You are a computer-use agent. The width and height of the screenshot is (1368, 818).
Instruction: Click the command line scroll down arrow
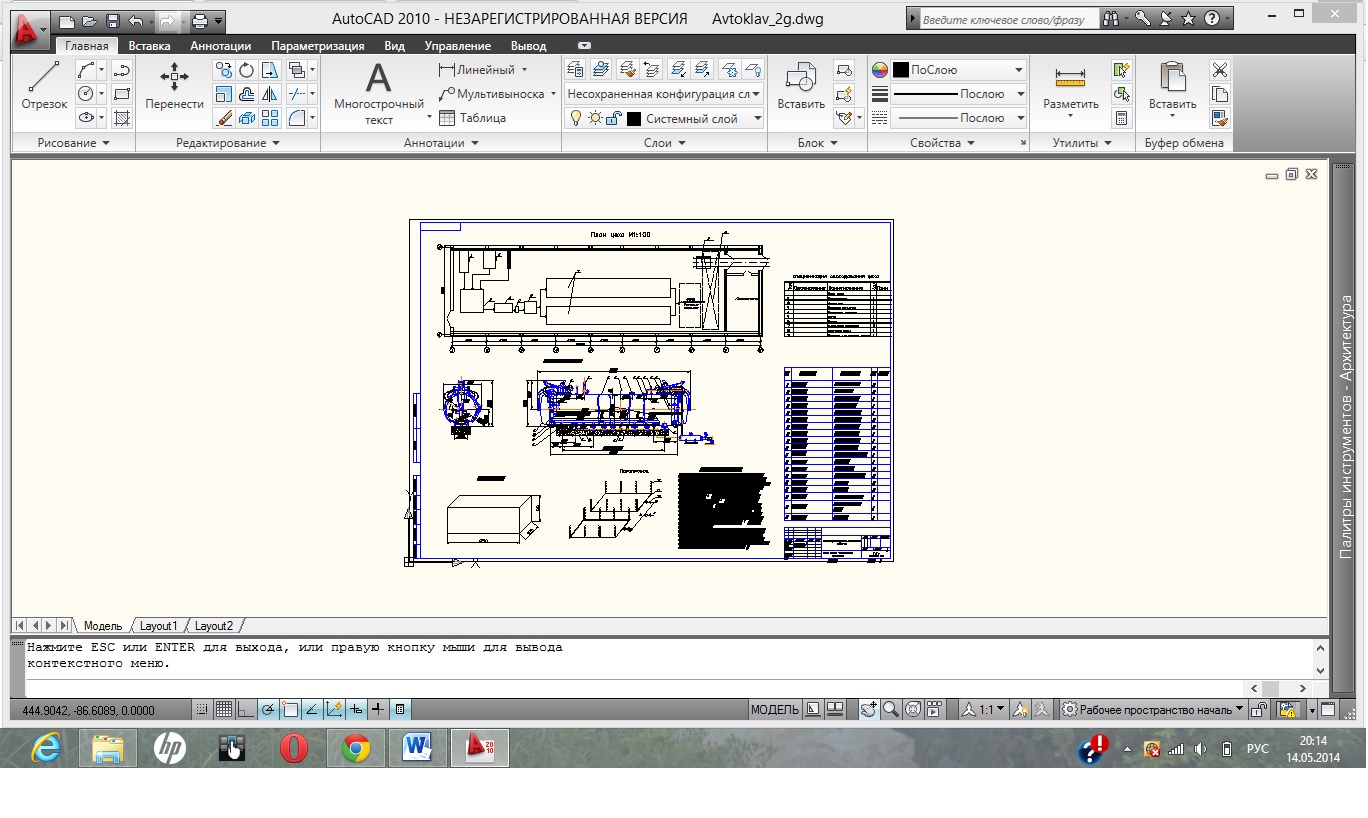pyautogui.click(x=1321, y=669)
